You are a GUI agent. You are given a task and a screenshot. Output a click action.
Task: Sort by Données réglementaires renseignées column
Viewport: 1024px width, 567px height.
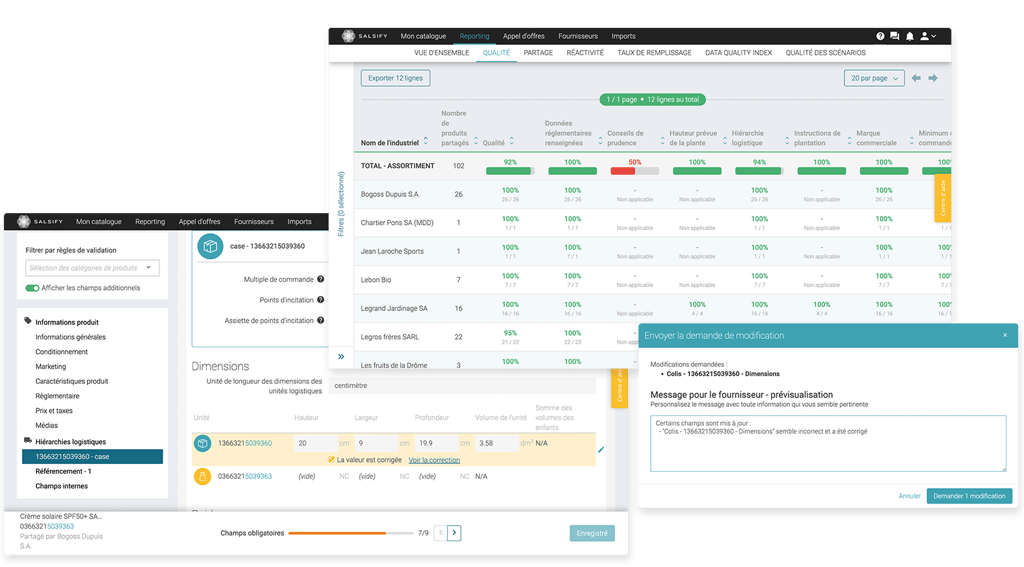600,141
